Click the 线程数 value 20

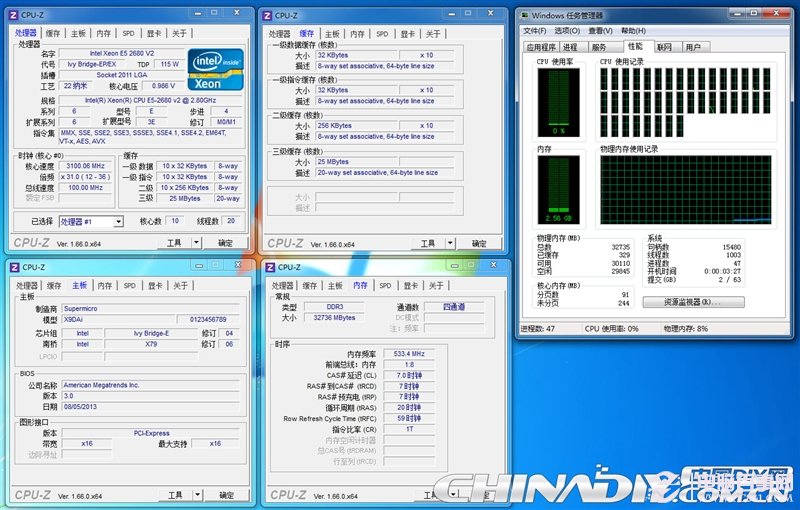coord(231,221)
